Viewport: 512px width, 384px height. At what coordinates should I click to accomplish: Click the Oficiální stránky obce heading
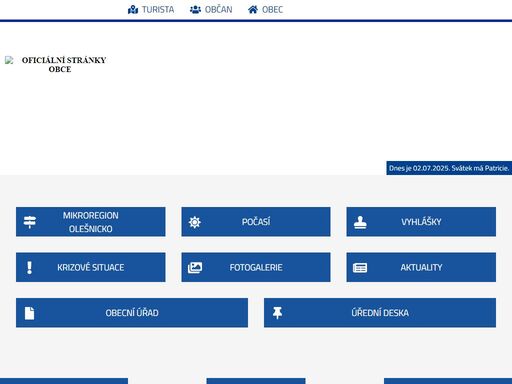point(64,65)
